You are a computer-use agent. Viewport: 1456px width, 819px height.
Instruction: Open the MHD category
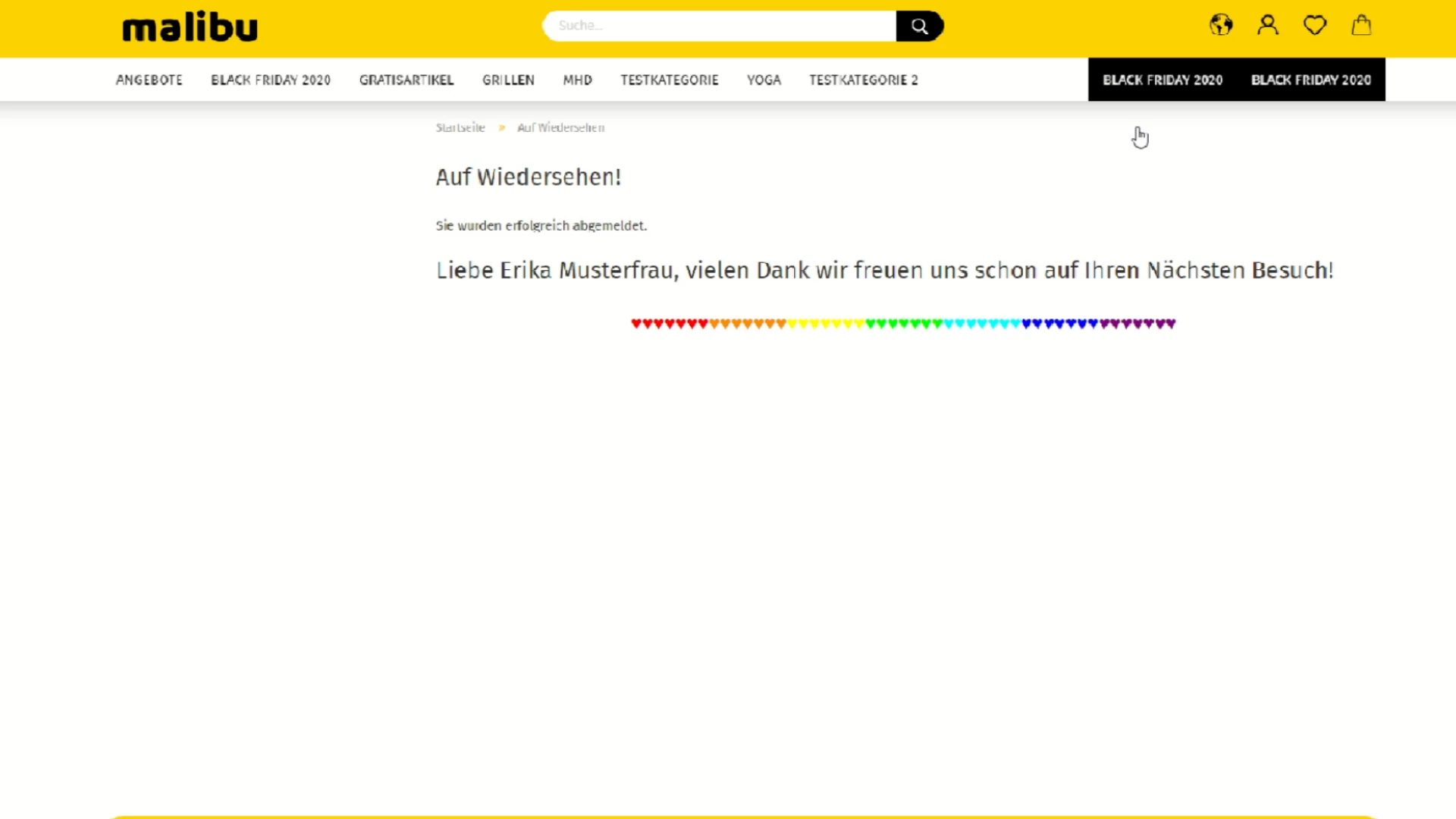pyautogui.click(x=577, y=80)
